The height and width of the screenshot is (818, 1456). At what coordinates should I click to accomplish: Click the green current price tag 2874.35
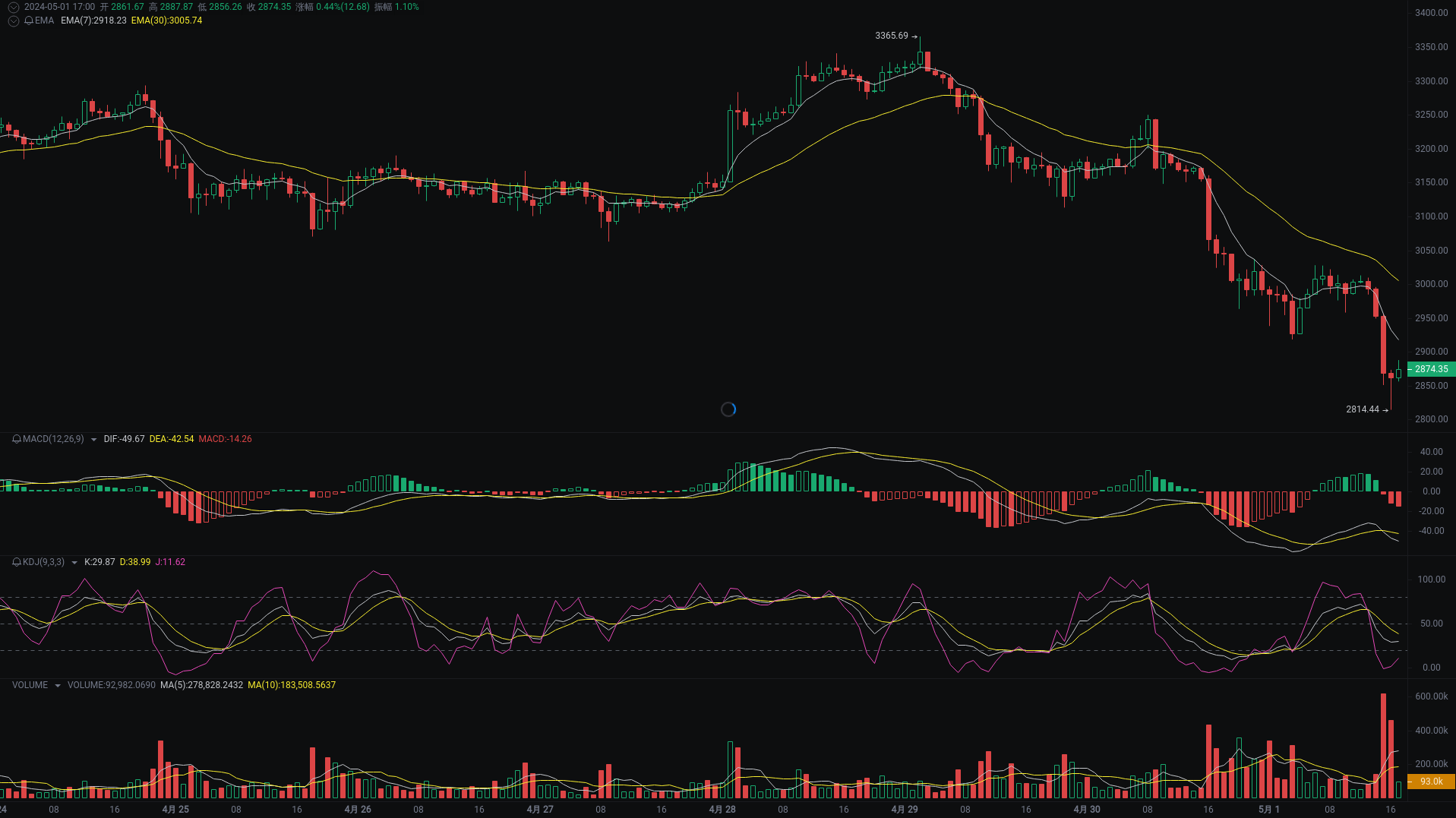[x=1430, y=369]
